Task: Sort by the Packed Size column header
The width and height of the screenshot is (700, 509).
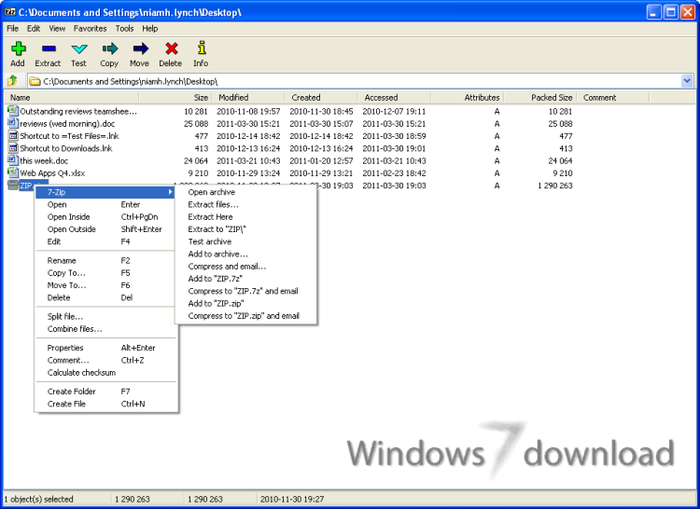Action: [540, 97]
